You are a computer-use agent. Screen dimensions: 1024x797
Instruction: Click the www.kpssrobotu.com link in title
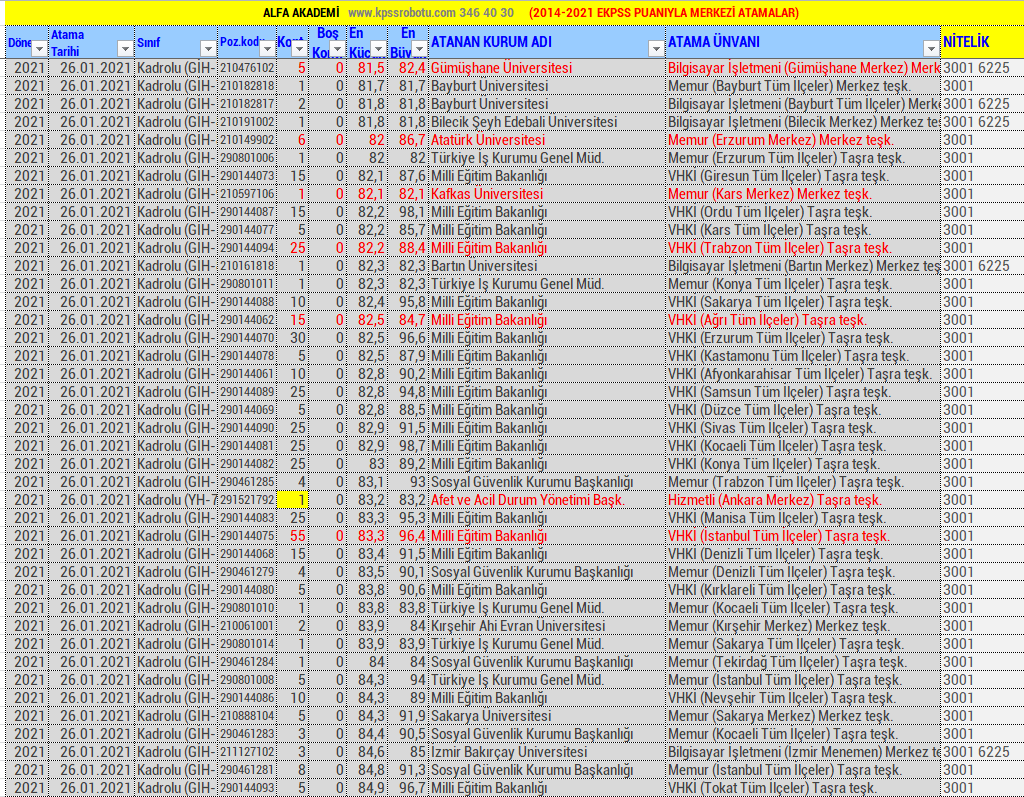pos(402,13)
